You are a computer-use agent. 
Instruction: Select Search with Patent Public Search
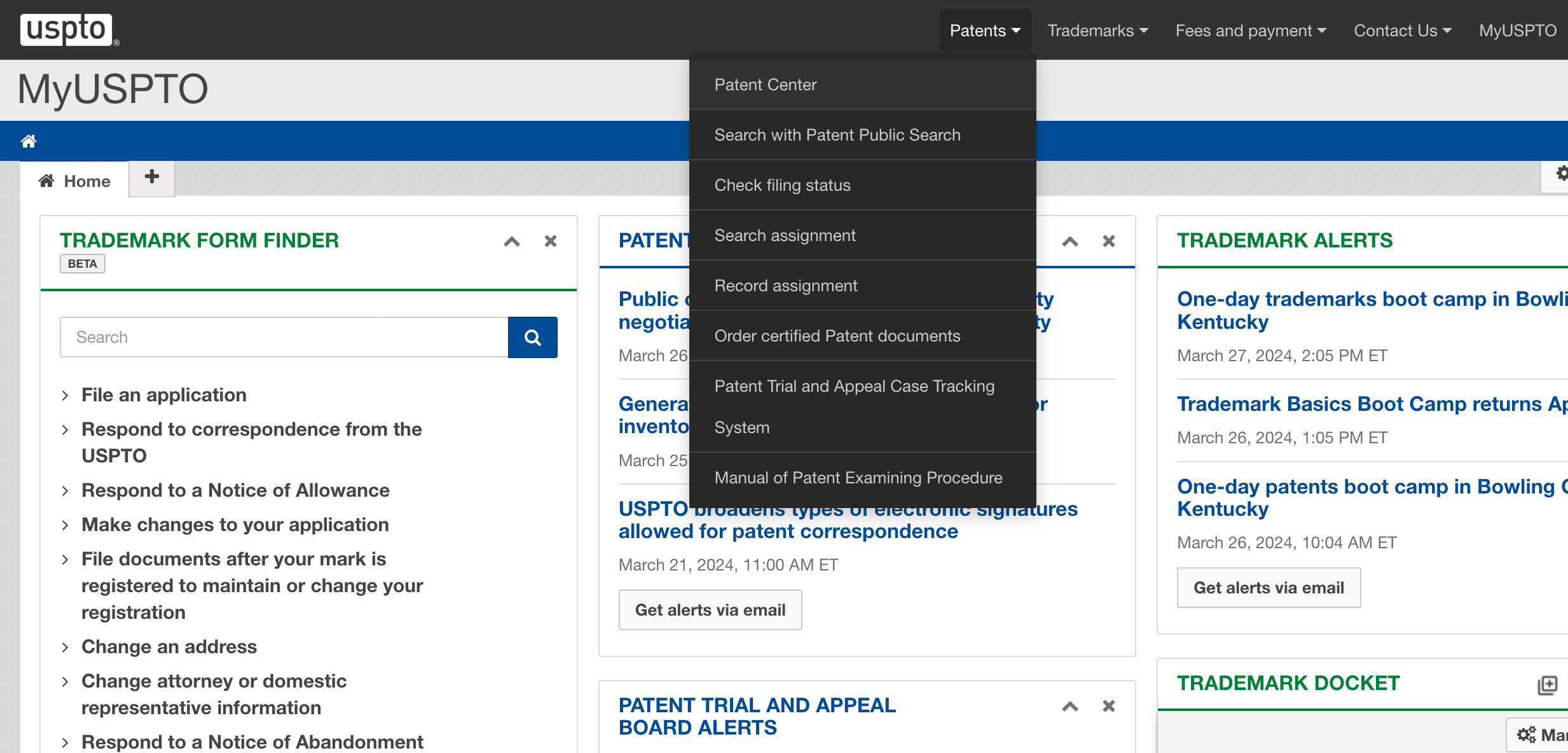coord(862,135)
